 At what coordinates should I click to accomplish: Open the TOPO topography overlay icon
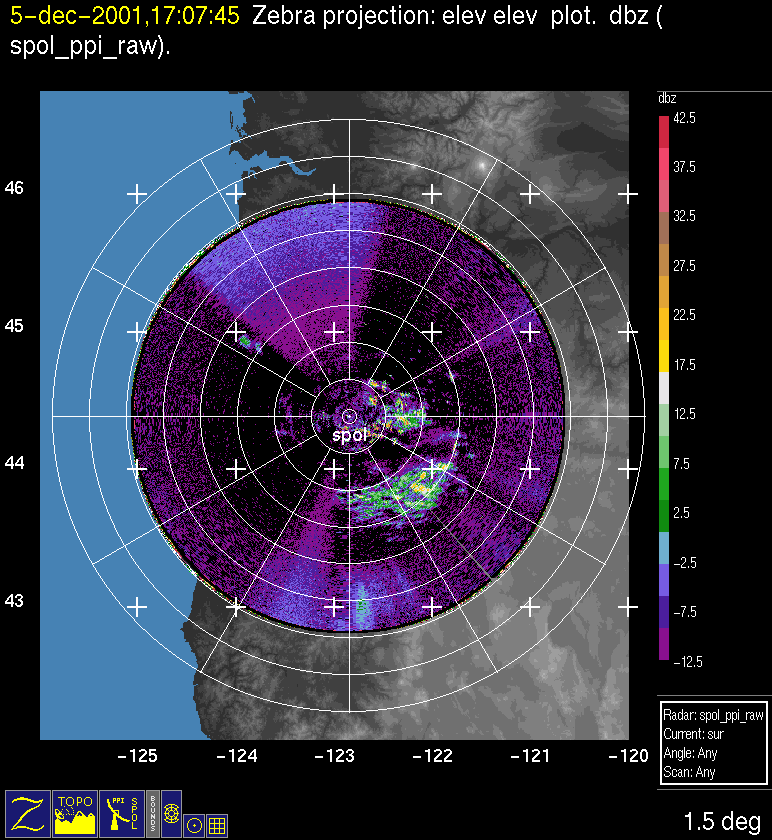pos(75,812)
